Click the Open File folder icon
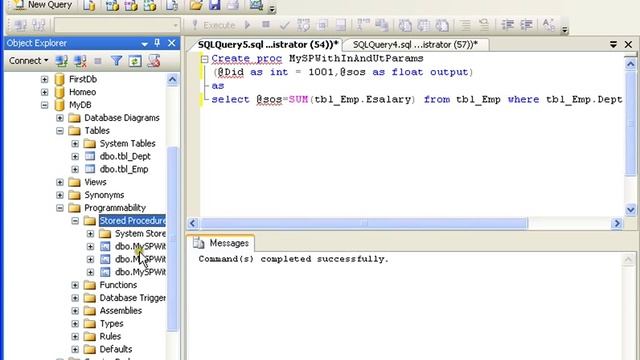Image resolution: width=640 pixels, height=360 pixels. pyautogui.click(x=196, y=5)
